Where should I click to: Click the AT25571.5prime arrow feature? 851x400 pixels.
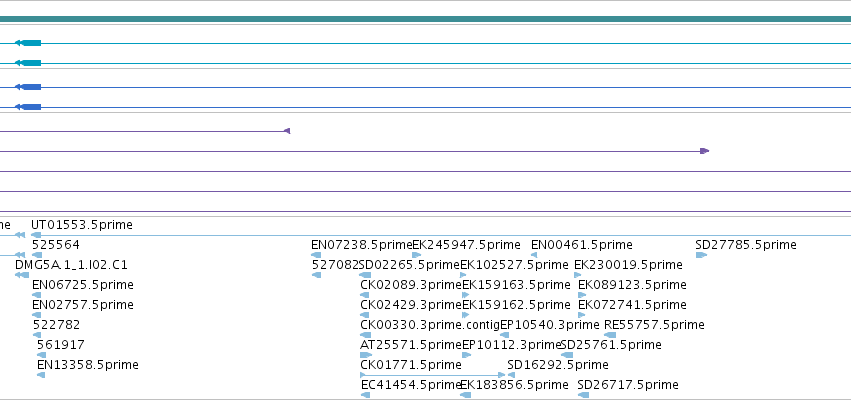(366, 355)
